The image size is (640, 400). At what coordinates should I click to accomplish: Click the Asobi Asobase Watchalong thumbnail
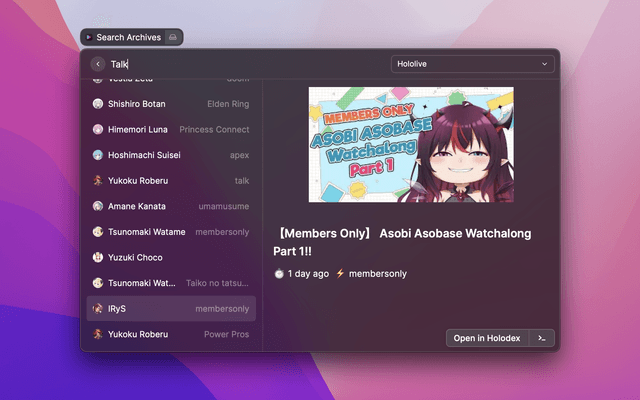pos(410,145)
